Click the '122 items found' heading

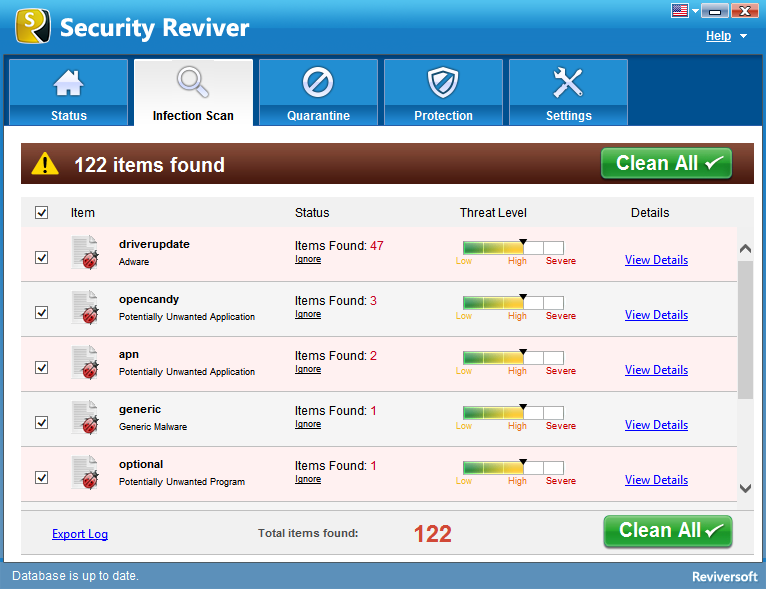pos(149,165)
